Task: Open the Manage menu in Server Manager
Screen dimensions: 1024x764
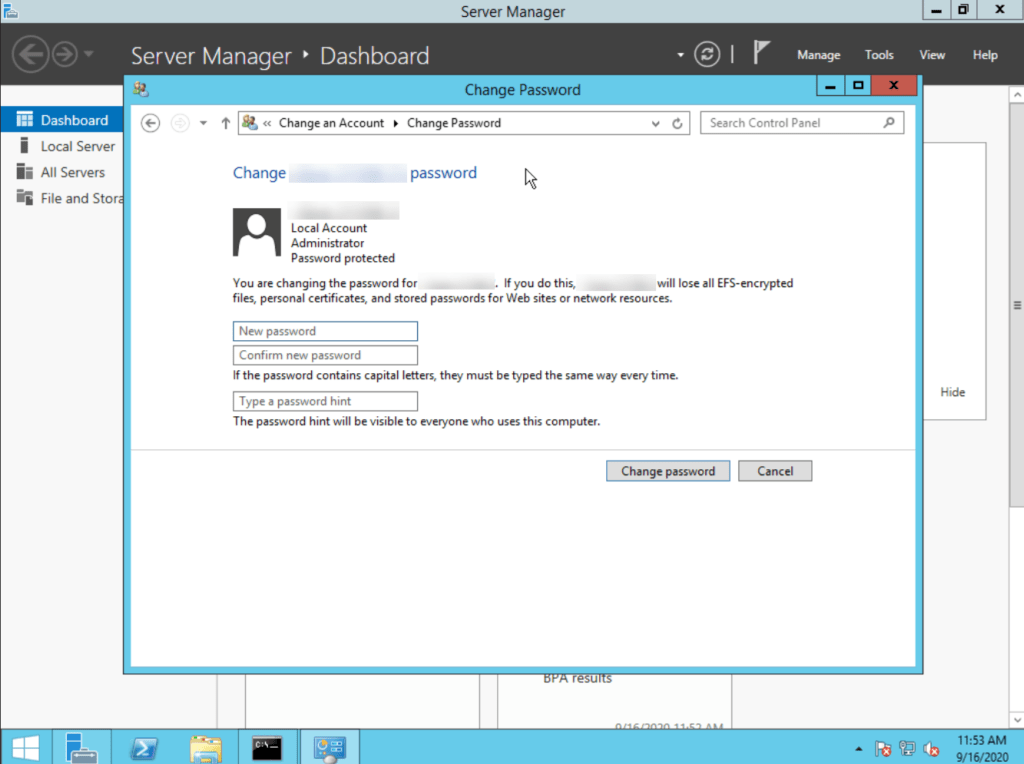Action: [818, 54]
